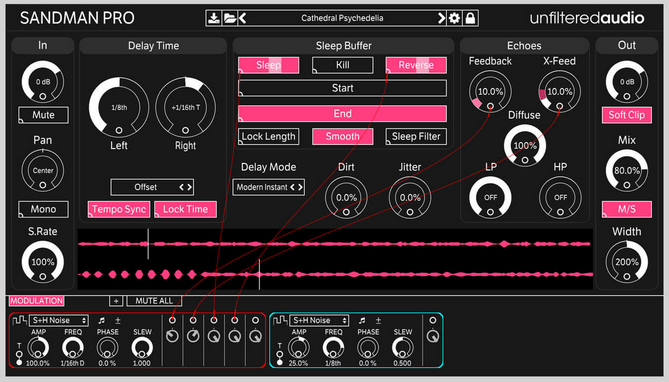Click the MODULATION section tab

[37, 301]
